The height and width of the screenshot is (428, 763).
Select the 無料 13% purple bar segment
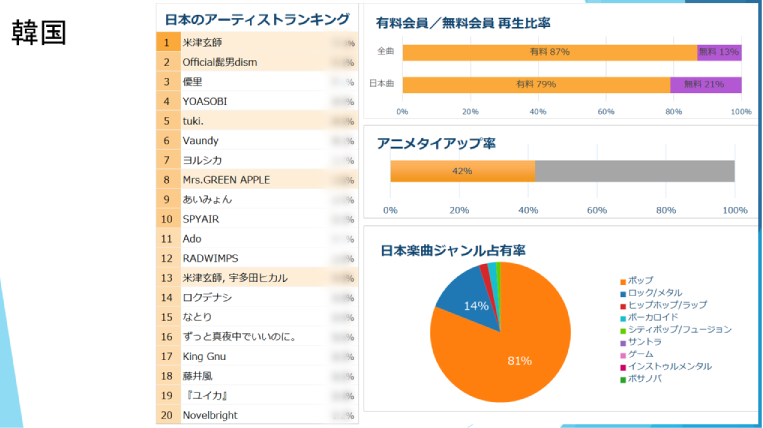point(719,52)
